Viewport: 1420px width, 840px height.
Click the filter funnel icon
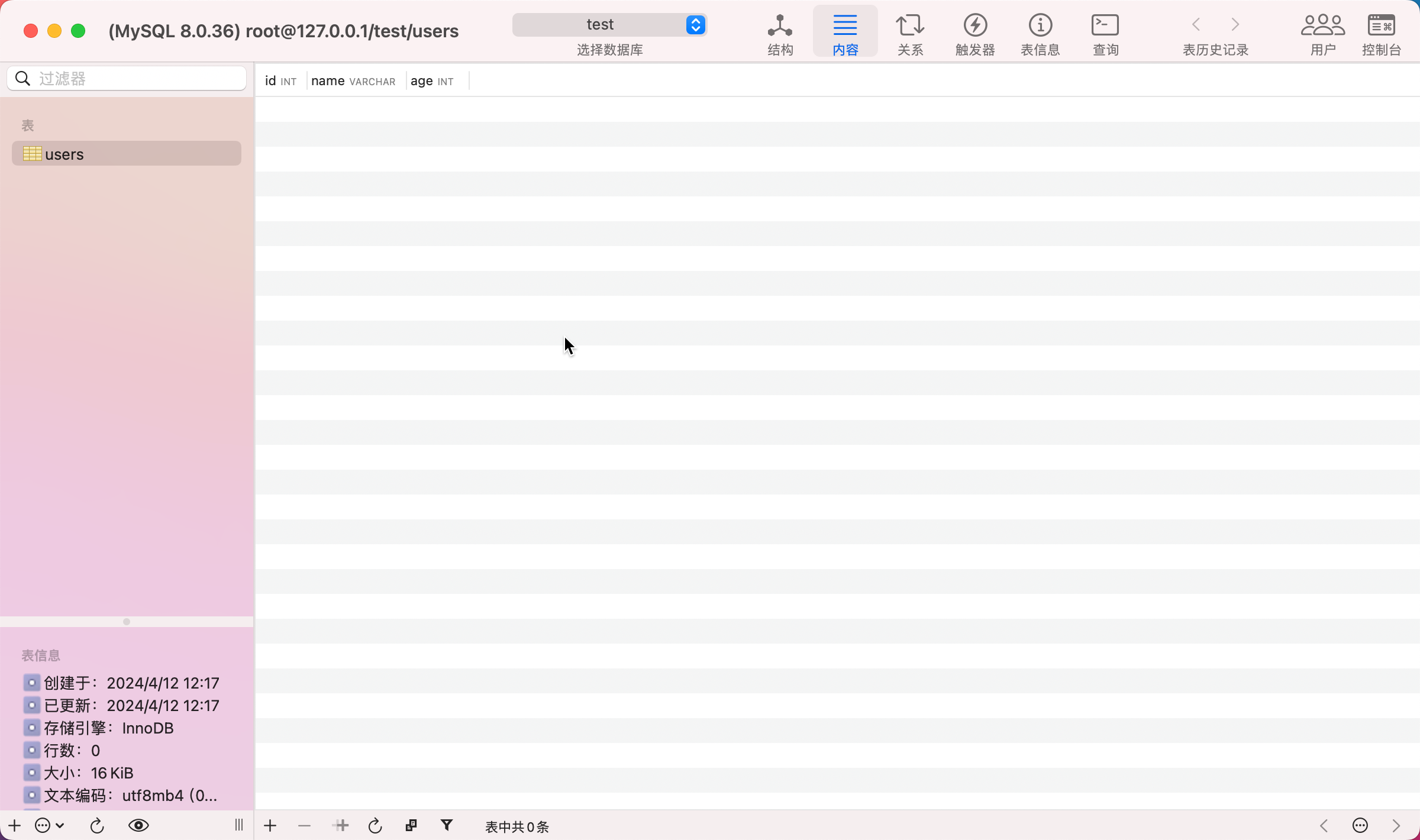[447, 825]
